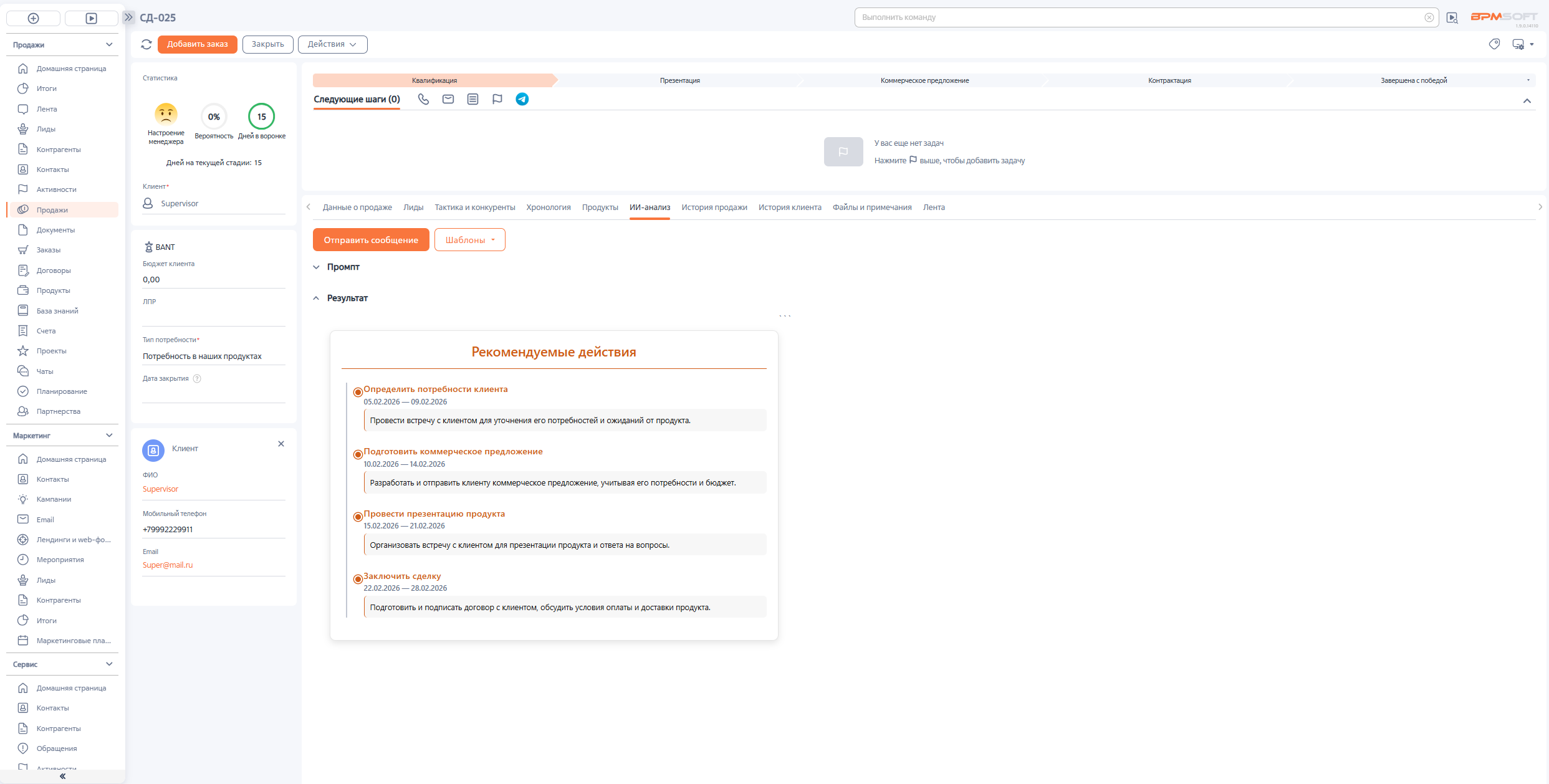
Task: Click the email envelope icon in next steps
Action: pos(448,99)
